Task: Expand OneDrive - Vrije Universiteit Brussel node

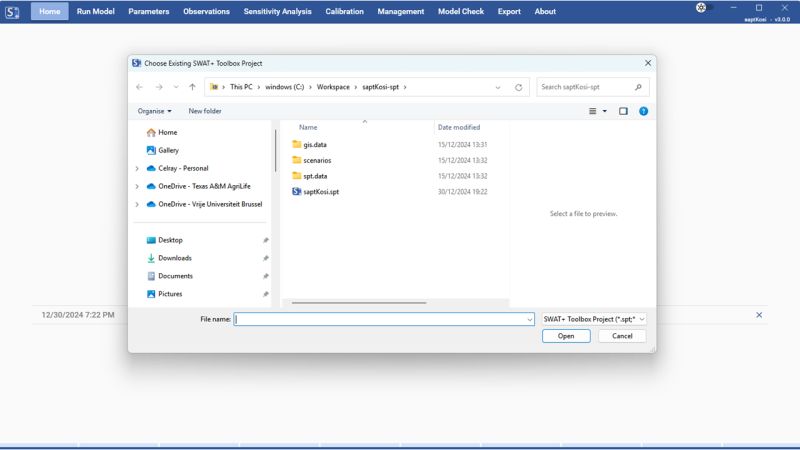Action: click(x=137, y=204)
